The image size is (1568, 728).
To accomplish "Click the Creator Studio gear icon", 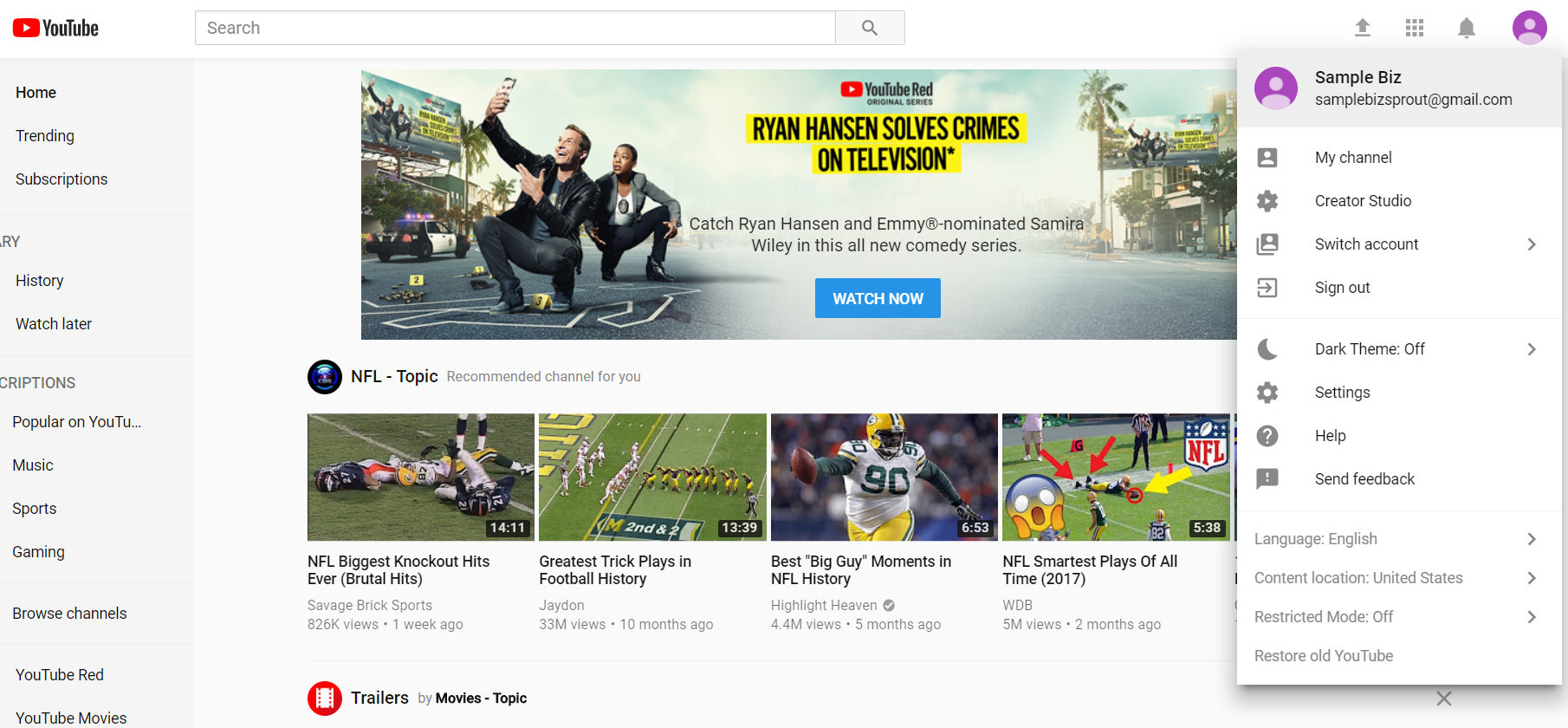I will 1267,201.
